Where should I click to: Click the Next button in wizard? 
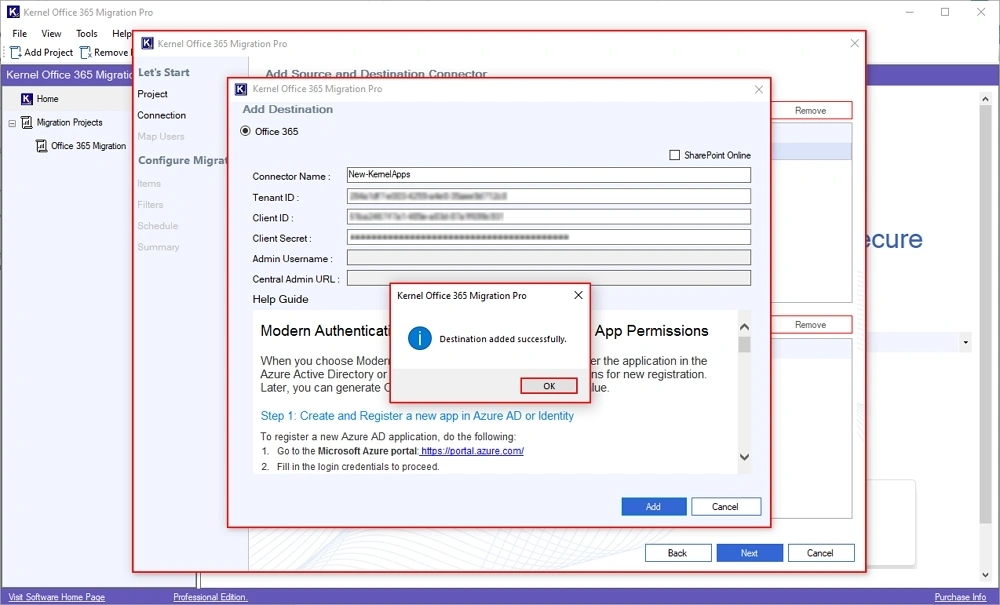[x=748, y=553]
